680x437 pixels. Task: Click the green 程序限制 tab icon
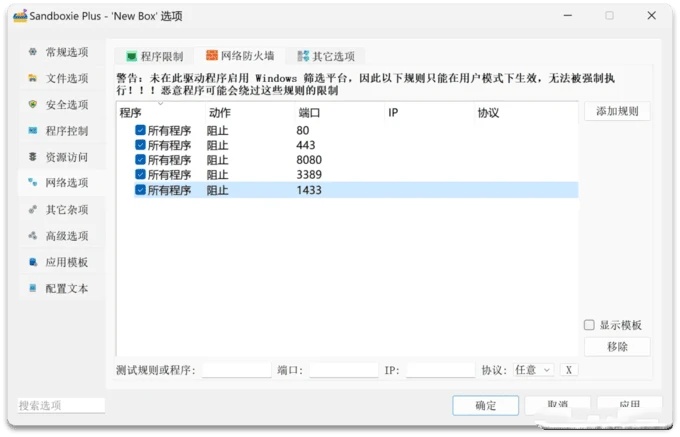(x=131, y=56)
